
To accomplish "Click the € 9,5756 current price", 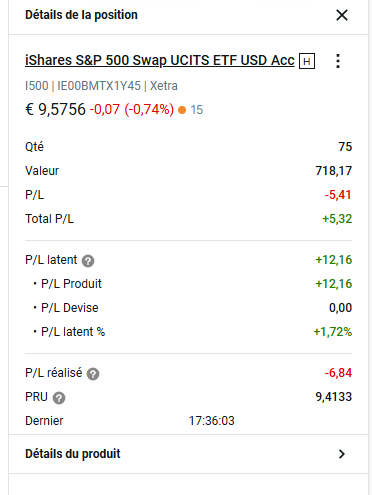I will coord(55,109).
